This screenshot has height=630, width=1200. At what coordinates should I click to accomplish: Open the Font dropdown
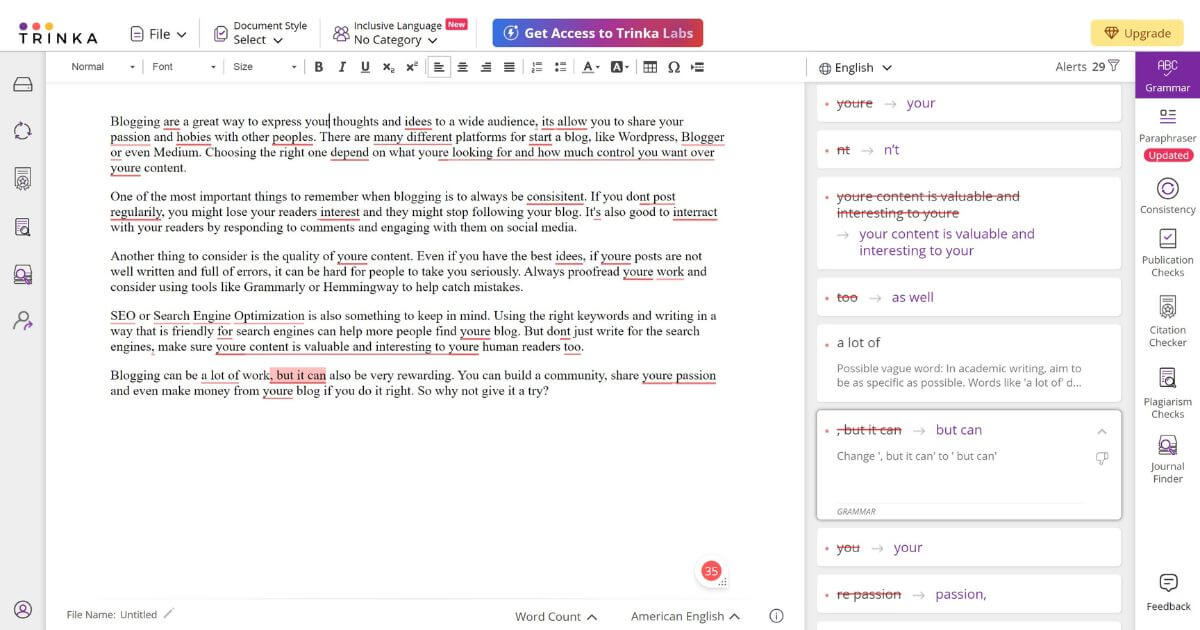pyautogui.click(x=184, y=67)
